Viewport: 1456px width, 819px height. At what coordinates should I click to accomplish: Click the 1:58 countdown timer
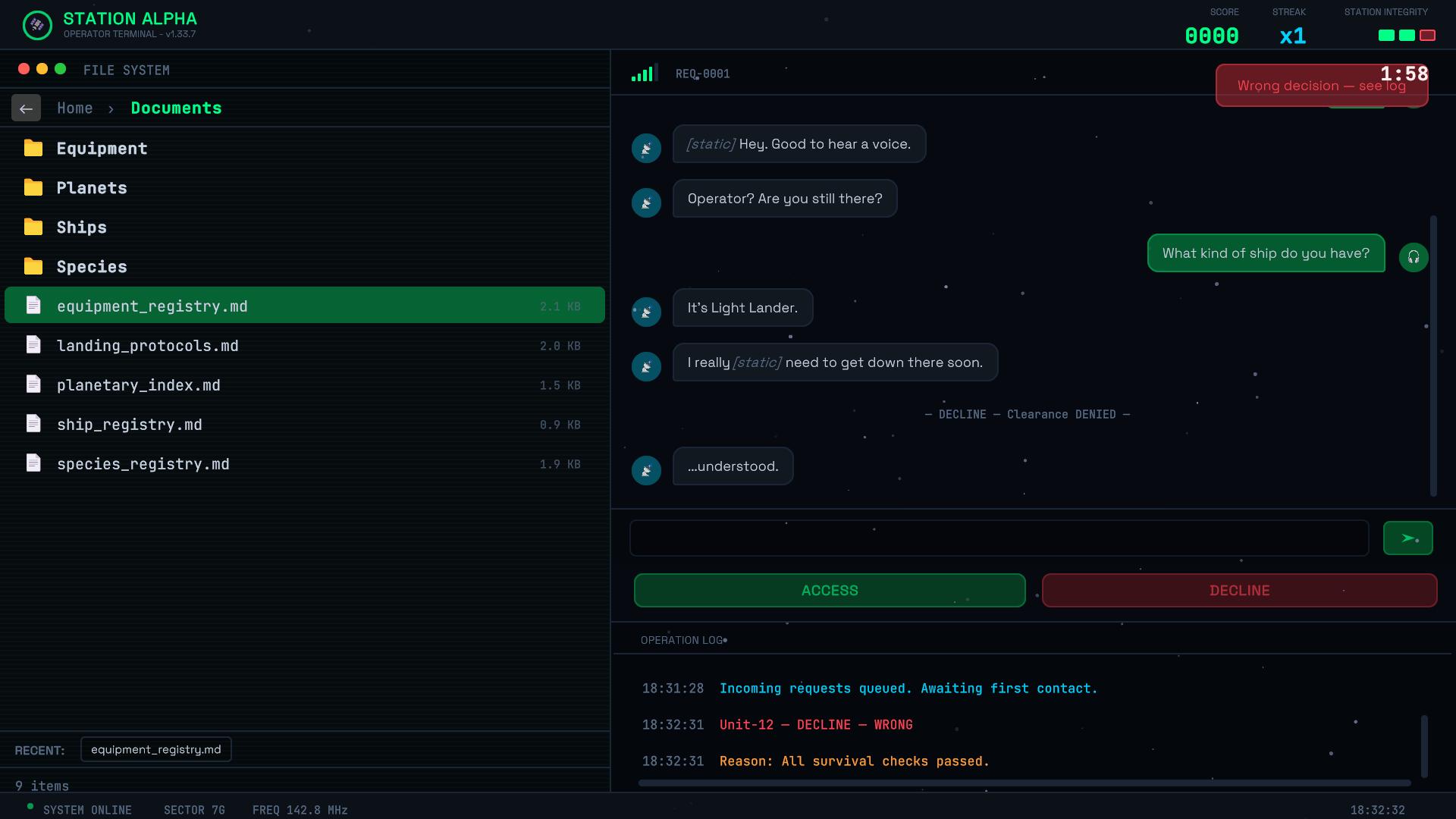[x=1404, y=74]
